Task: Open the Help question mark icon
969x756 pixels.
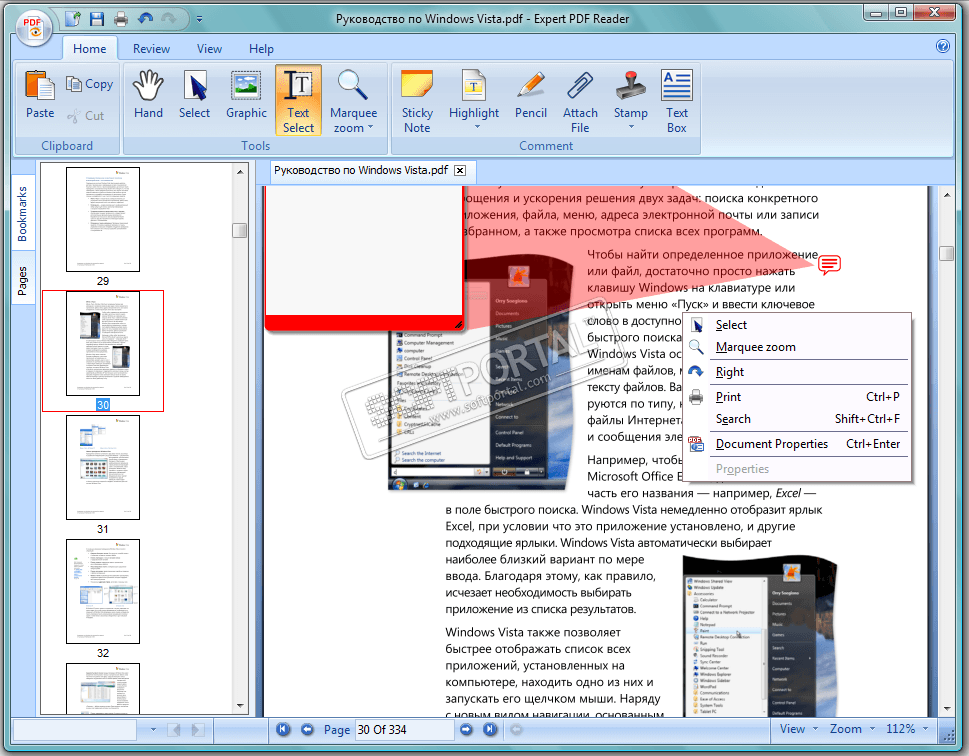Action: coord(942,46)
